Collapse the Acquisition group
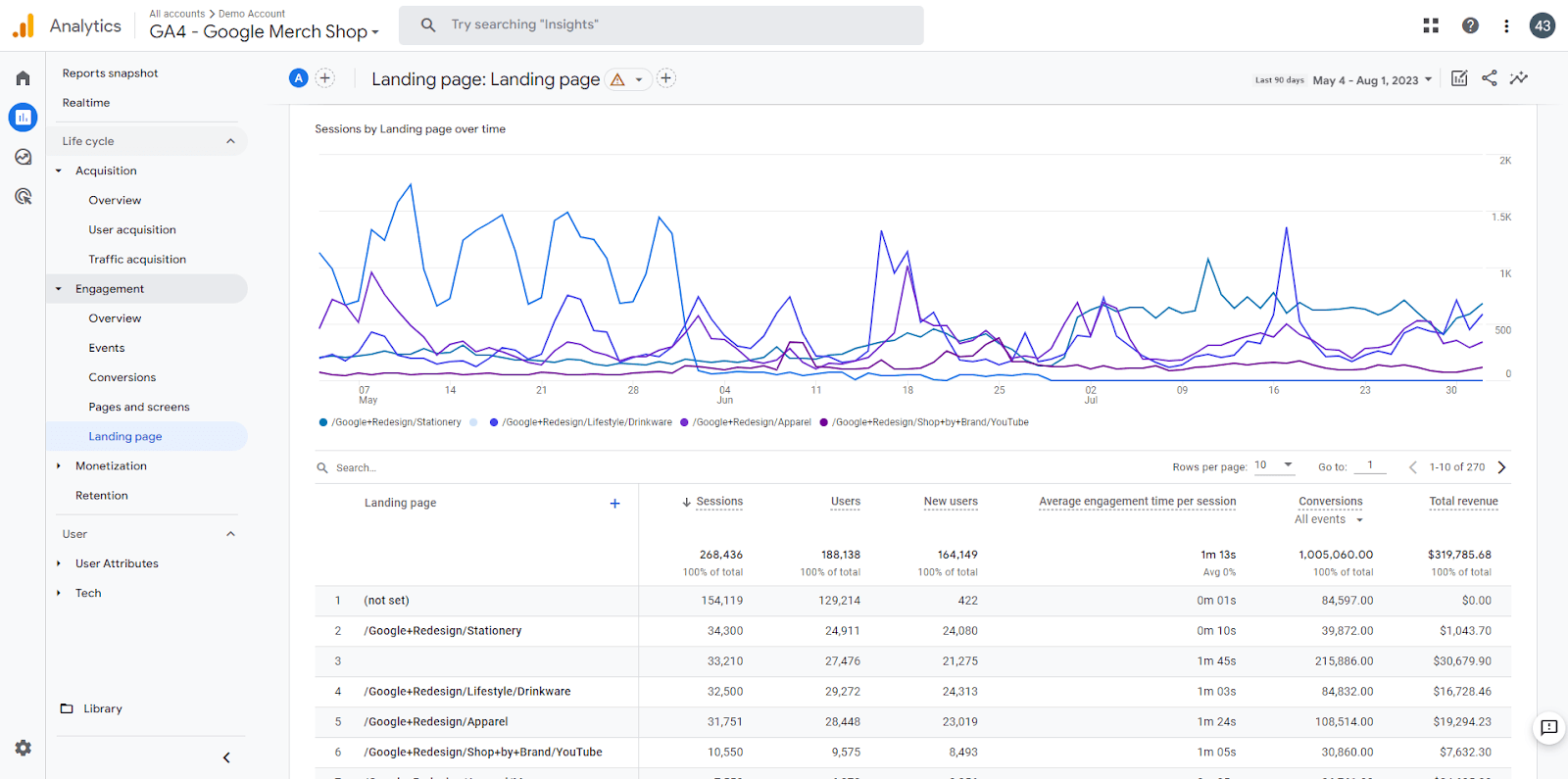This screenshot has width=1568, height=779. click(x=59, y=170)
